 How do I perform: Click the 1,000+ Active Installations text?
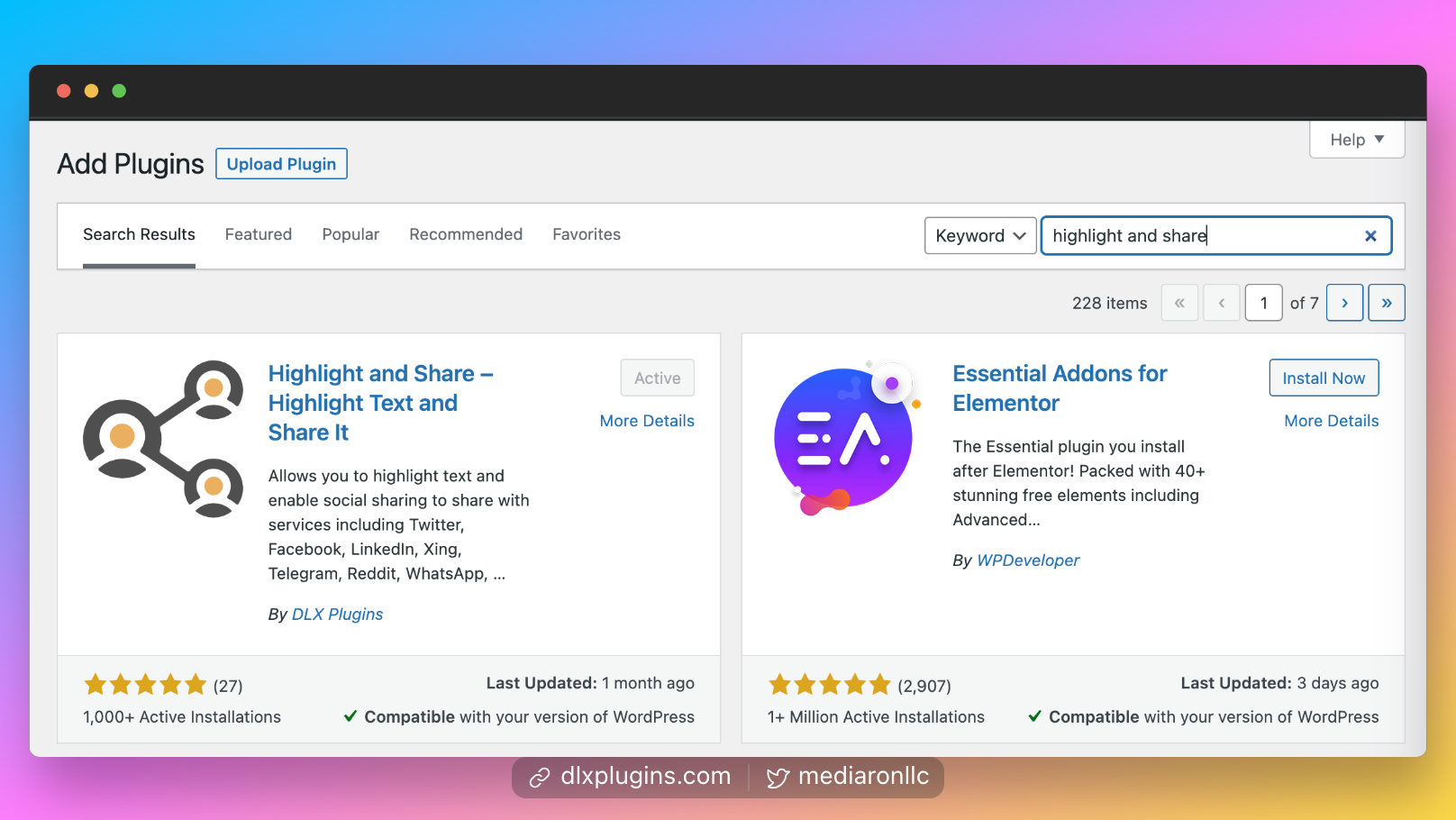(182, 717)
